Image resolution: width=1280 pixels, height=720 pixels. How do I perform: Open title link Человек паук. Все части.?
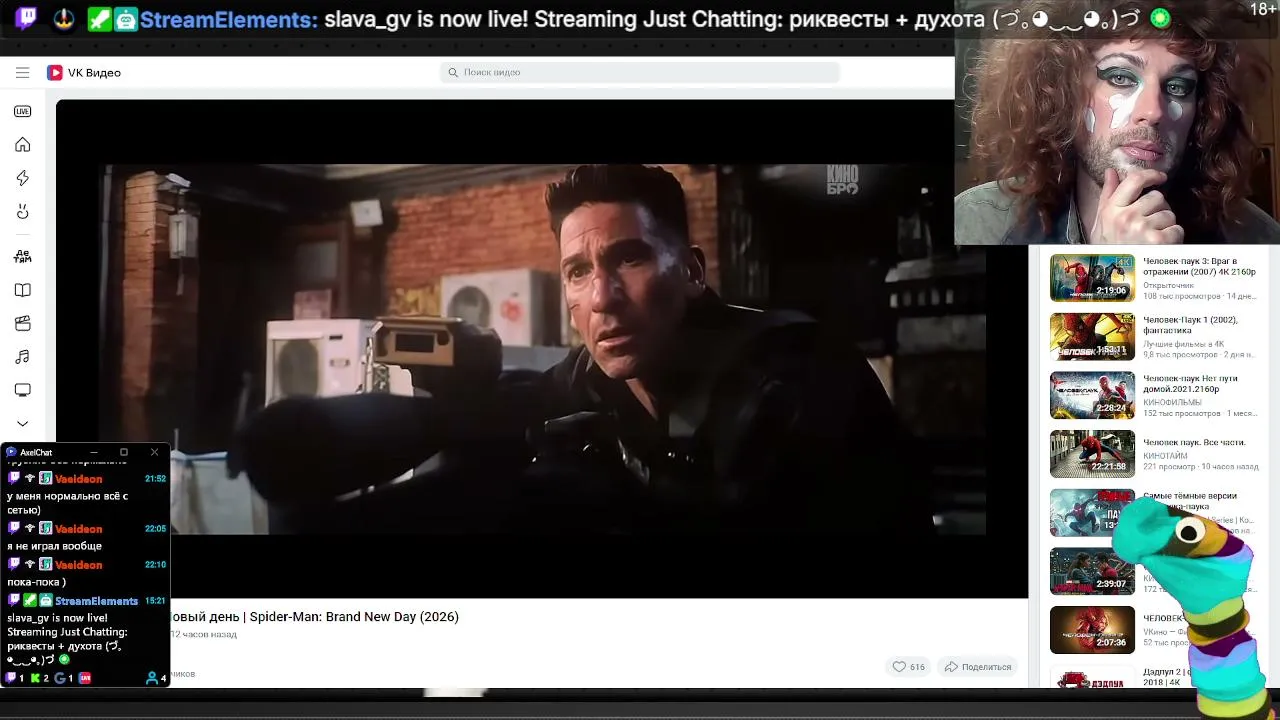tap(1194, 442)
